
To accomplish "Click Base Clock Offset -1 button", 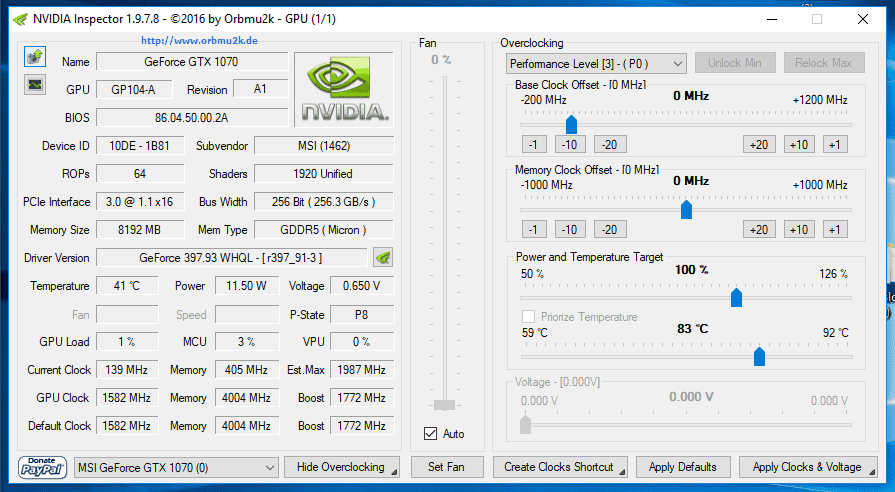I will click(x=534, y=144).
